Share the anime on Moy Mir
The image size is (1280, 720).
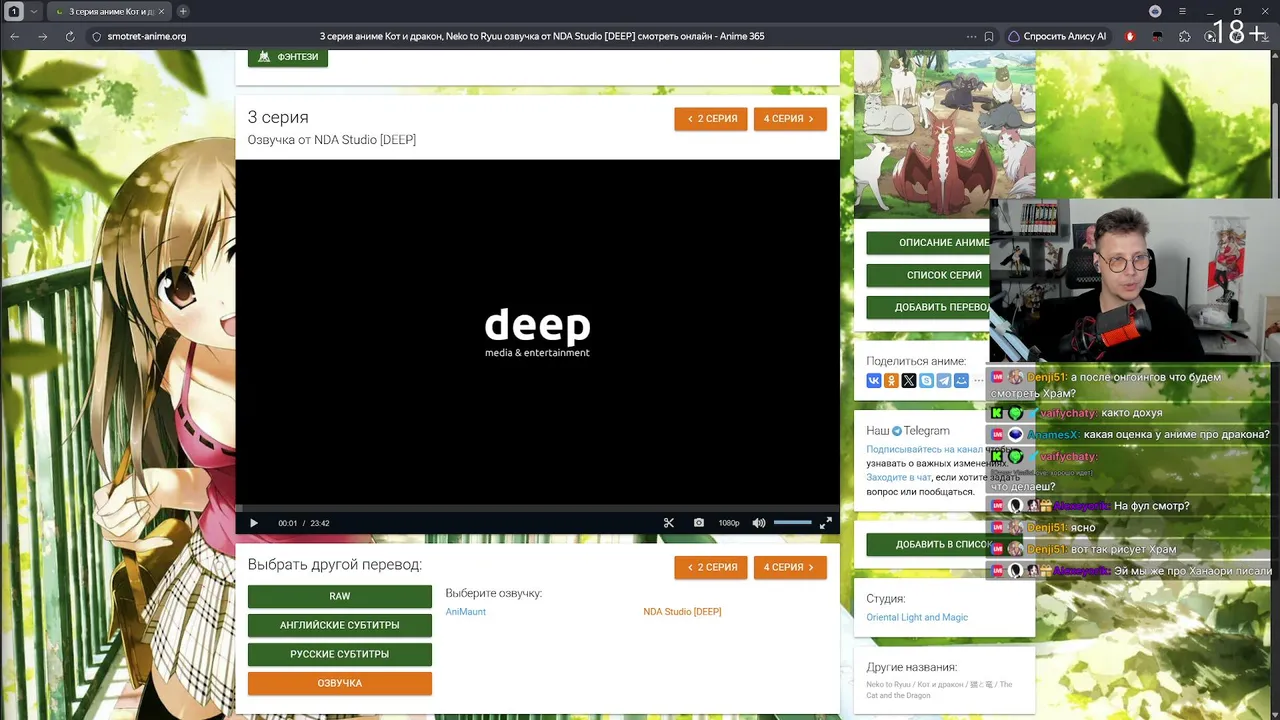click(x=961, y=381)
